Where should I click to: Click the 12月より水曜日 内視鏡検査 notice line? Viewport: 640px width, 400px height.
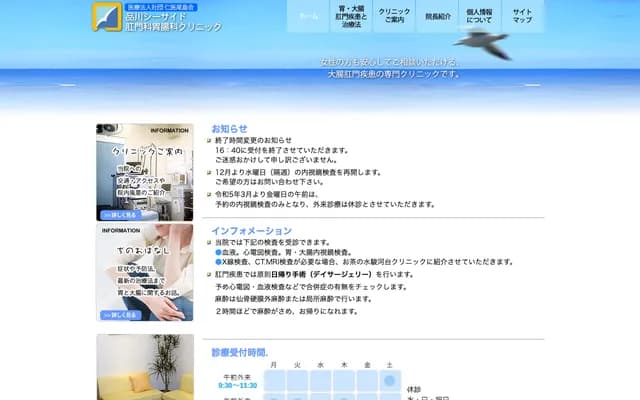point(298,172)
